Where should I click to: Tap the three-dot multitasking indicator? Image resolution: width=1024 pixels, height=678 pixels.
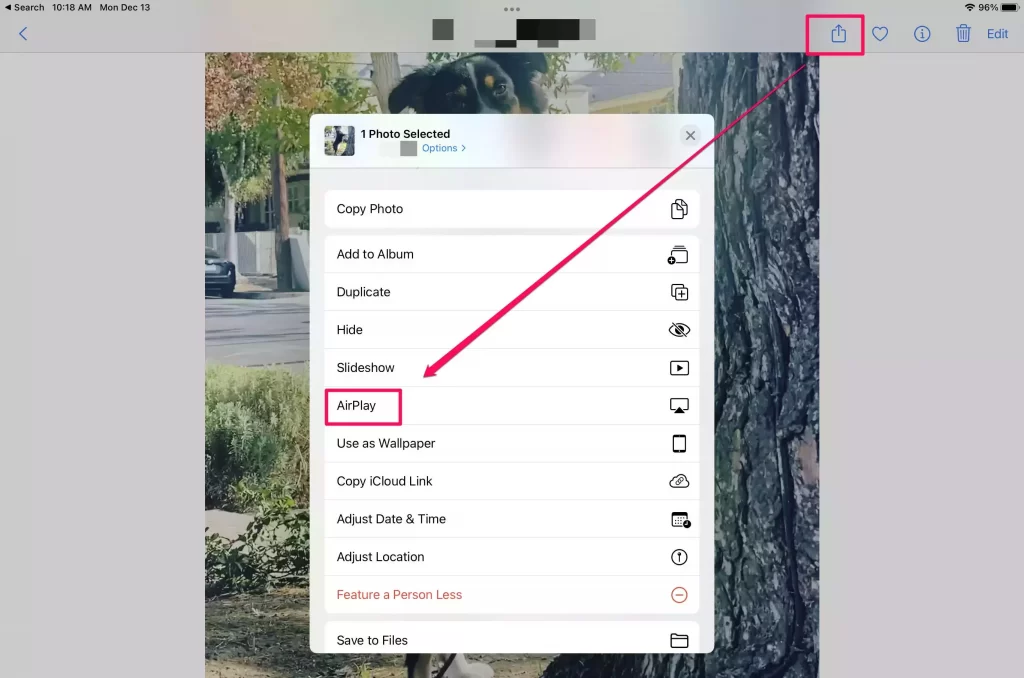click(x=512, y=9)
